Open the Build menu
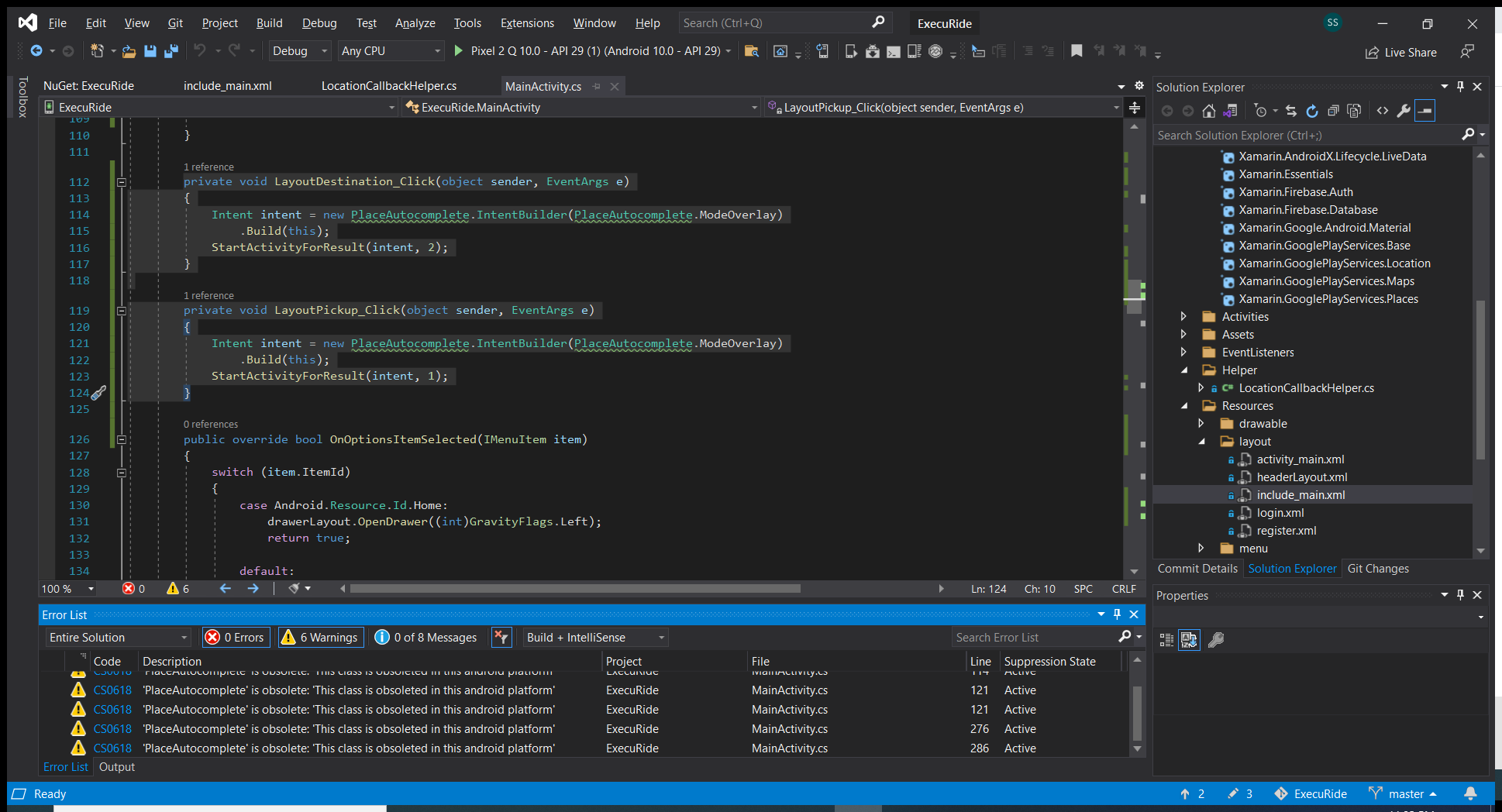The height and width of the screenshot is (812, 1502). (x=270, y=23)
